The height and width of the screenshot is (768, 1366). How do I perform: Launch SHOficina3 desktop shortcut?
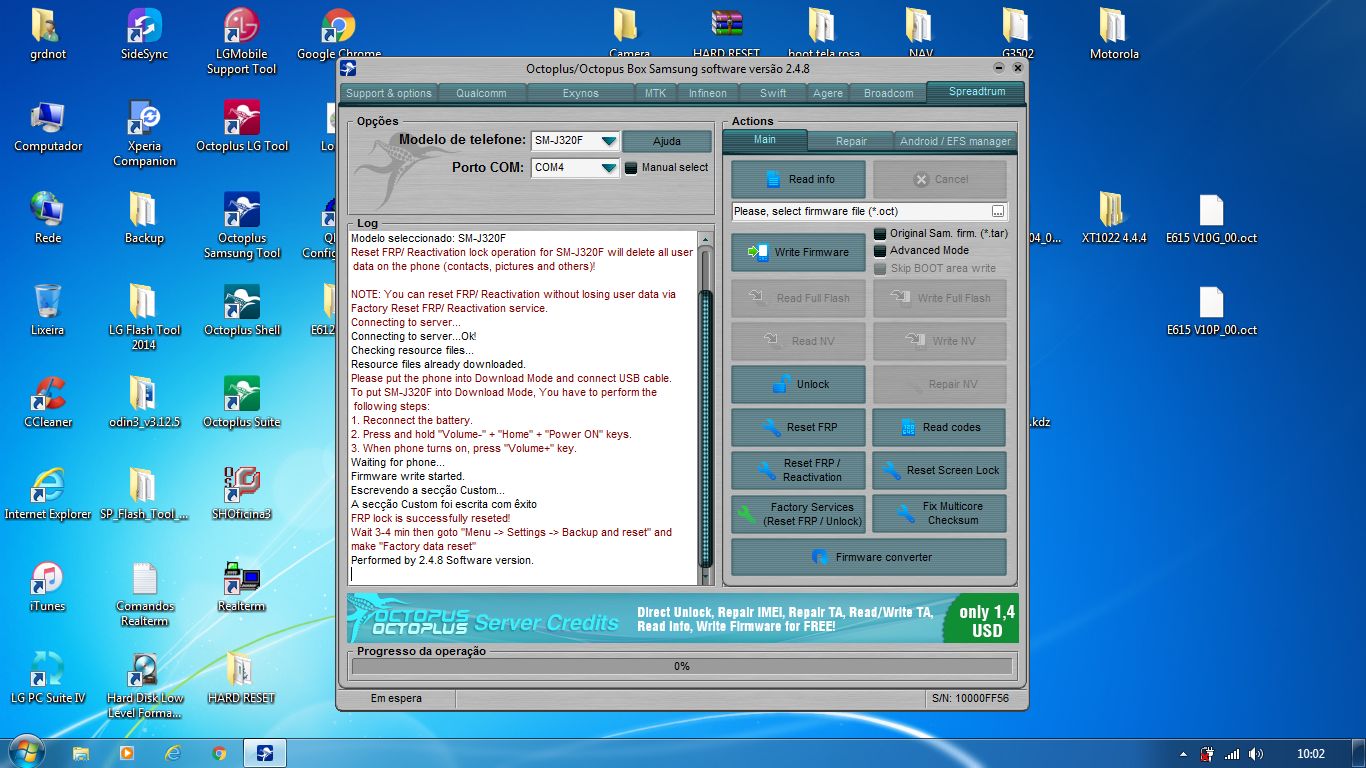[x=241, y=495]
